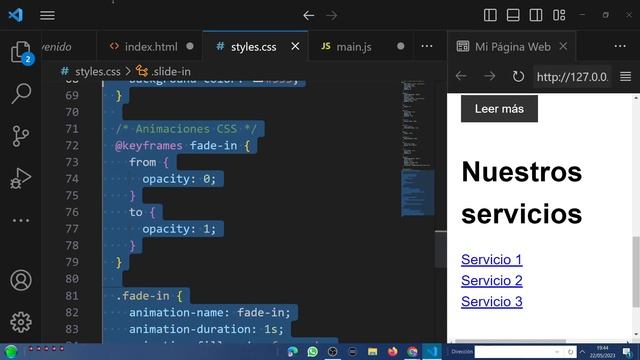
Task: Click 'animation-name: fade-in;' on line 82
Action: [x=210, y=312]
